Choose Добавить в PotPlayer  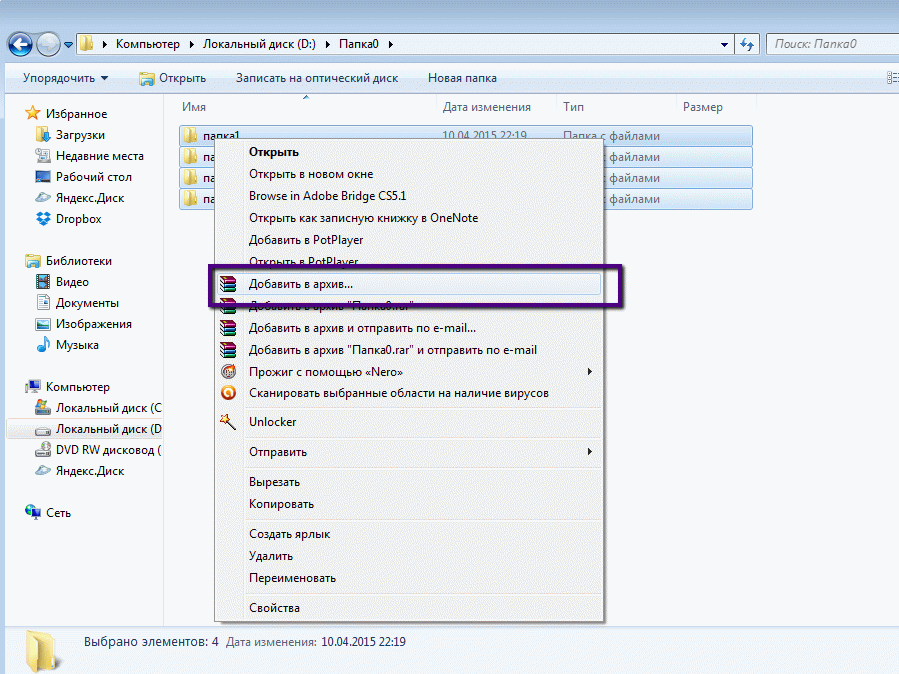(306, 240)
